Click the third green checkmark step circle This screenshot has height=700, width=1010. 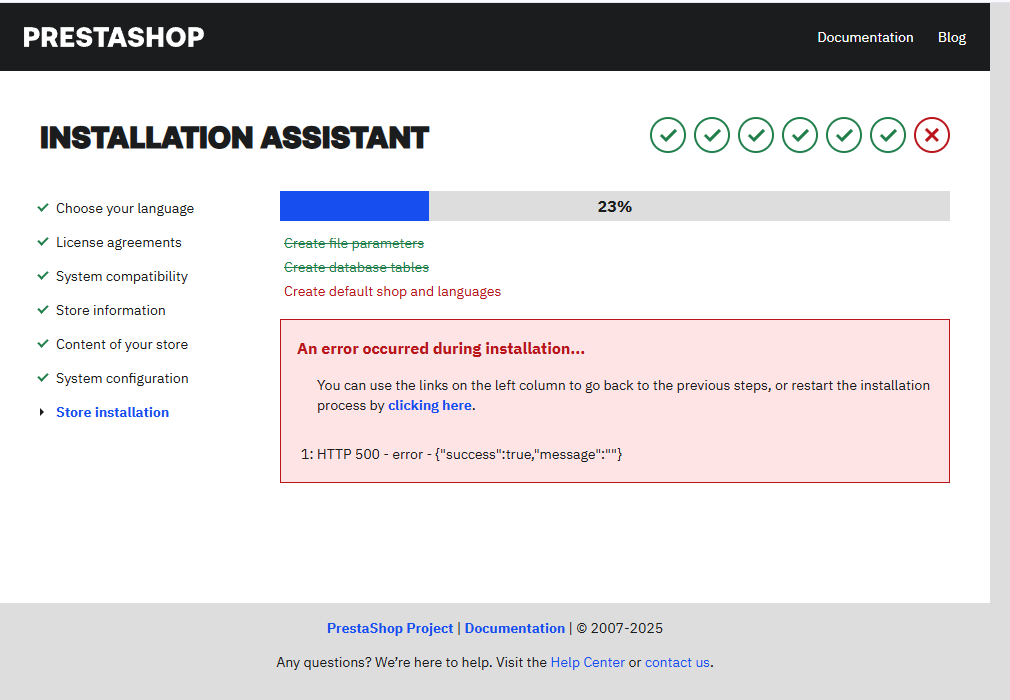[756, 135]
